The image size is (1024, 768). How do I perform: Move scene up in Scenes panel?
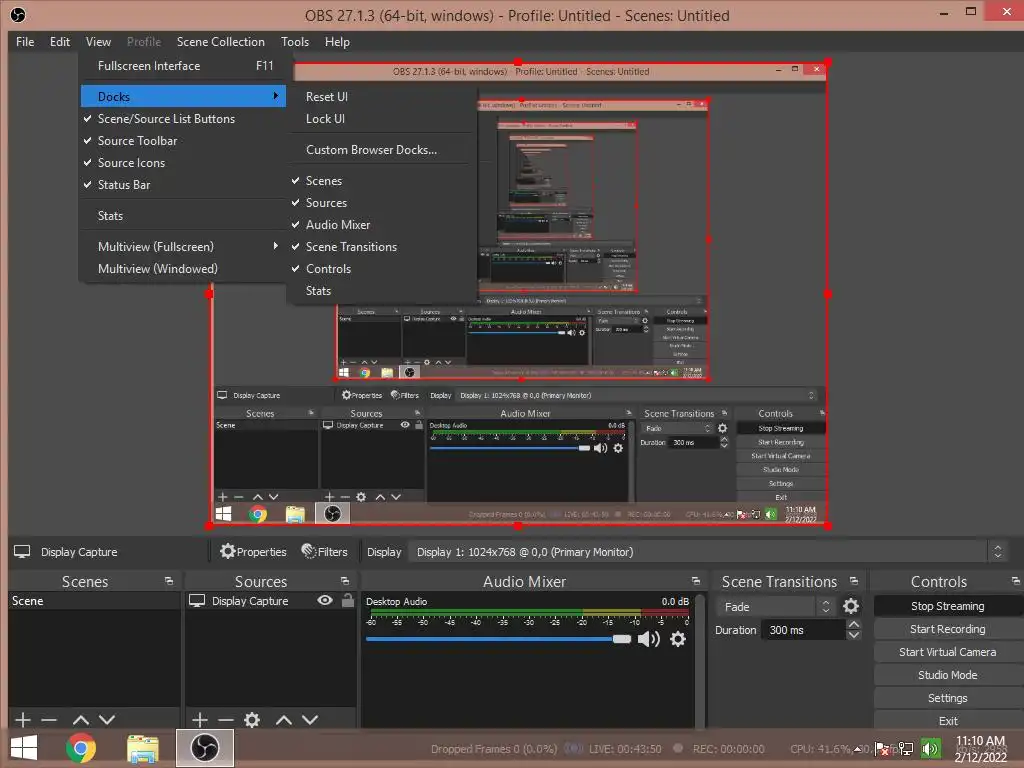(81, 720)
